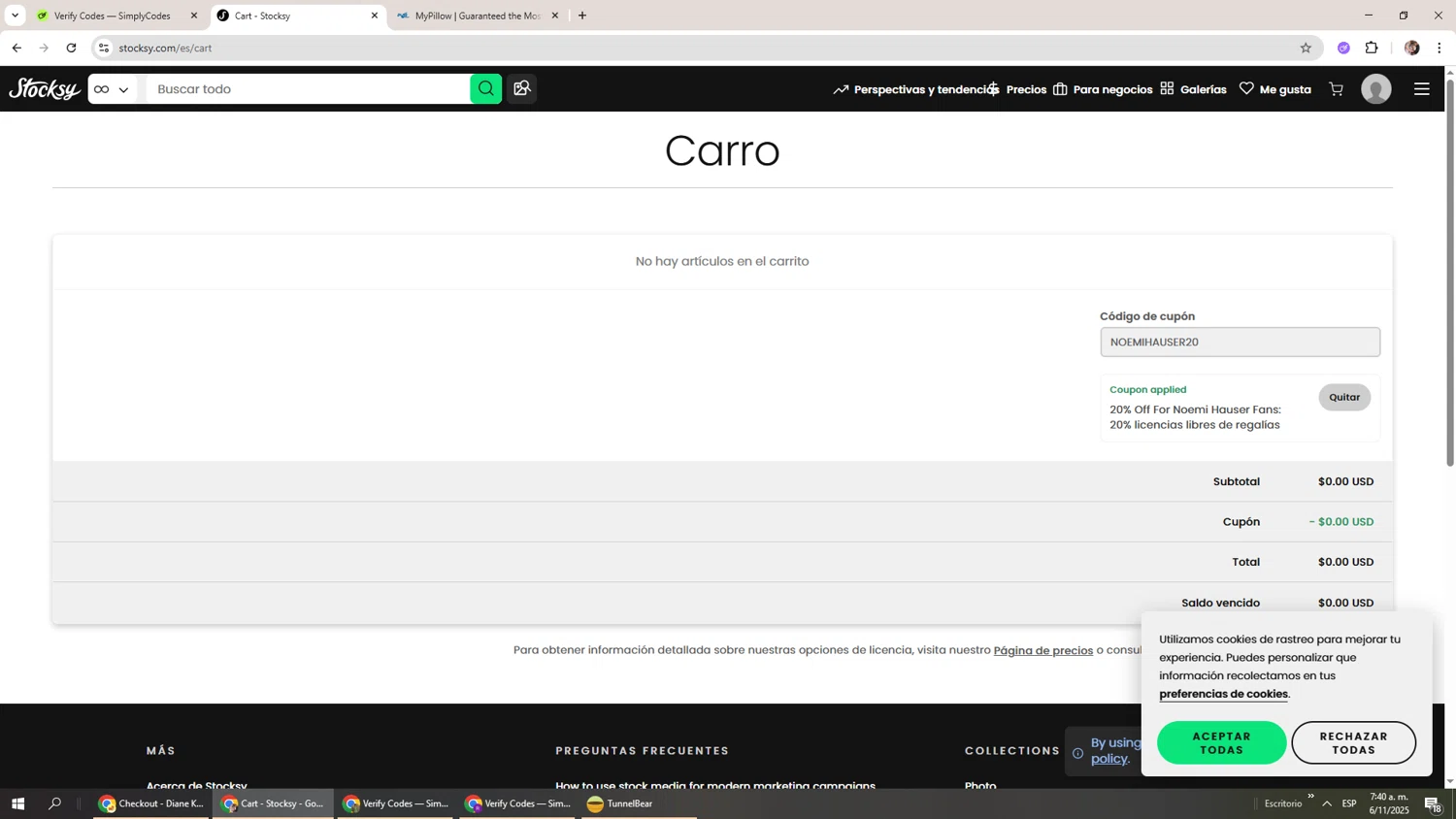Open Chrome three-dot menu
The height and width of the screenshot is (819, 1456).
(x=1439, y=48)
